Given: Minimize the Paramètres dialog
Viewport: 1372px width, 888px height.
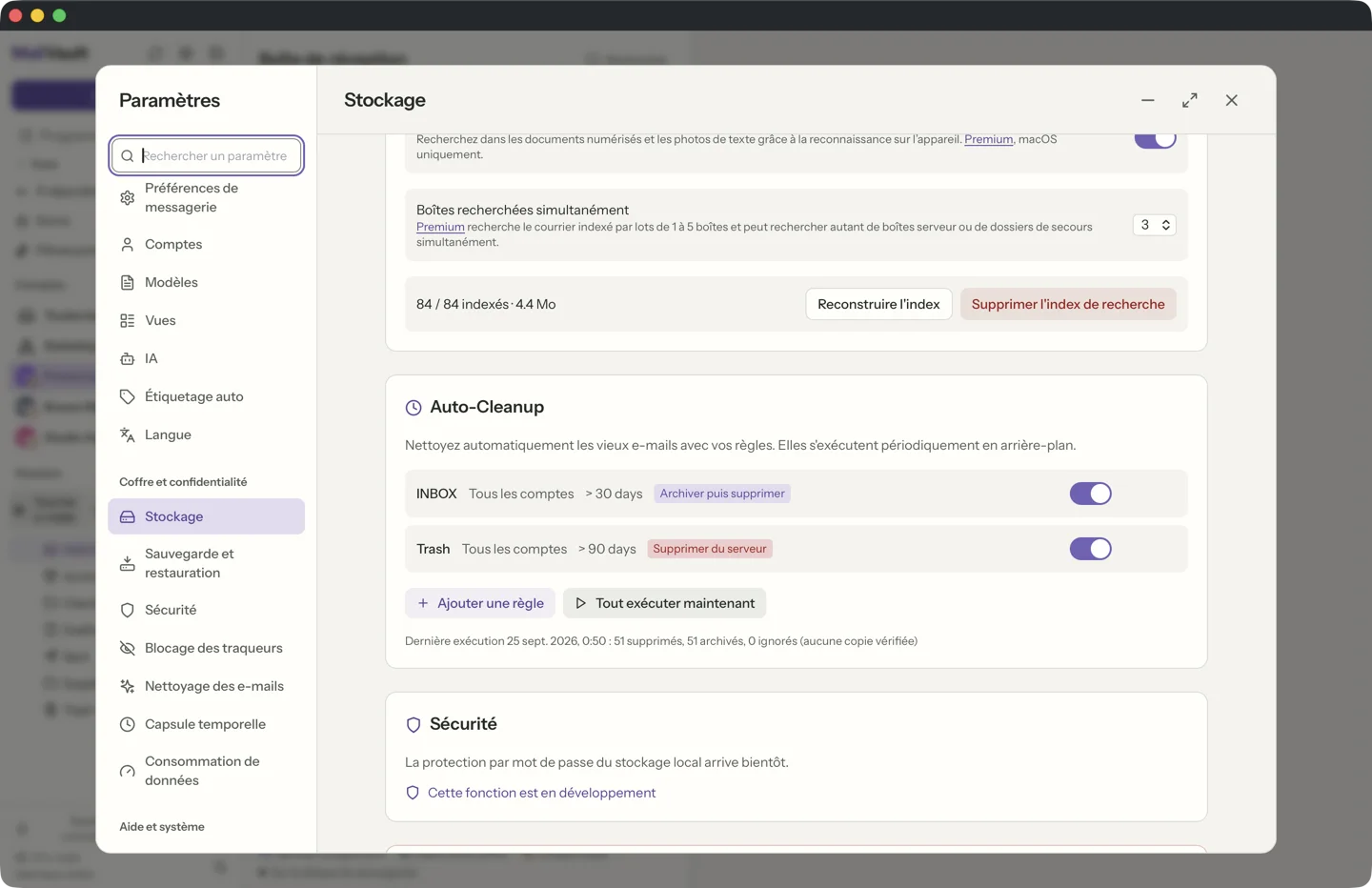Looking at the screenshot, I should click(x=1148, y=100).
